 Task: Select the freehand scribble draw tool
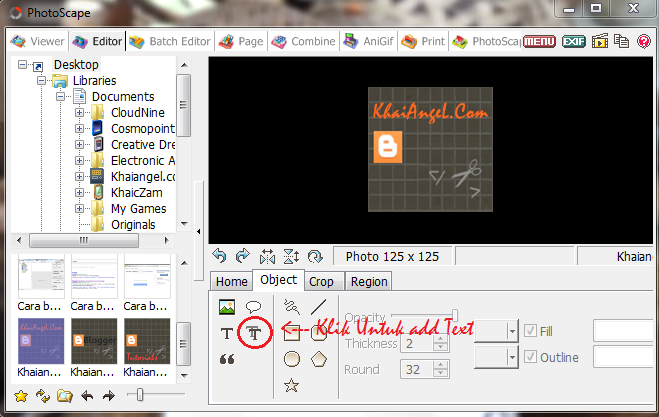pyautogui.click(x=292, y=307)
